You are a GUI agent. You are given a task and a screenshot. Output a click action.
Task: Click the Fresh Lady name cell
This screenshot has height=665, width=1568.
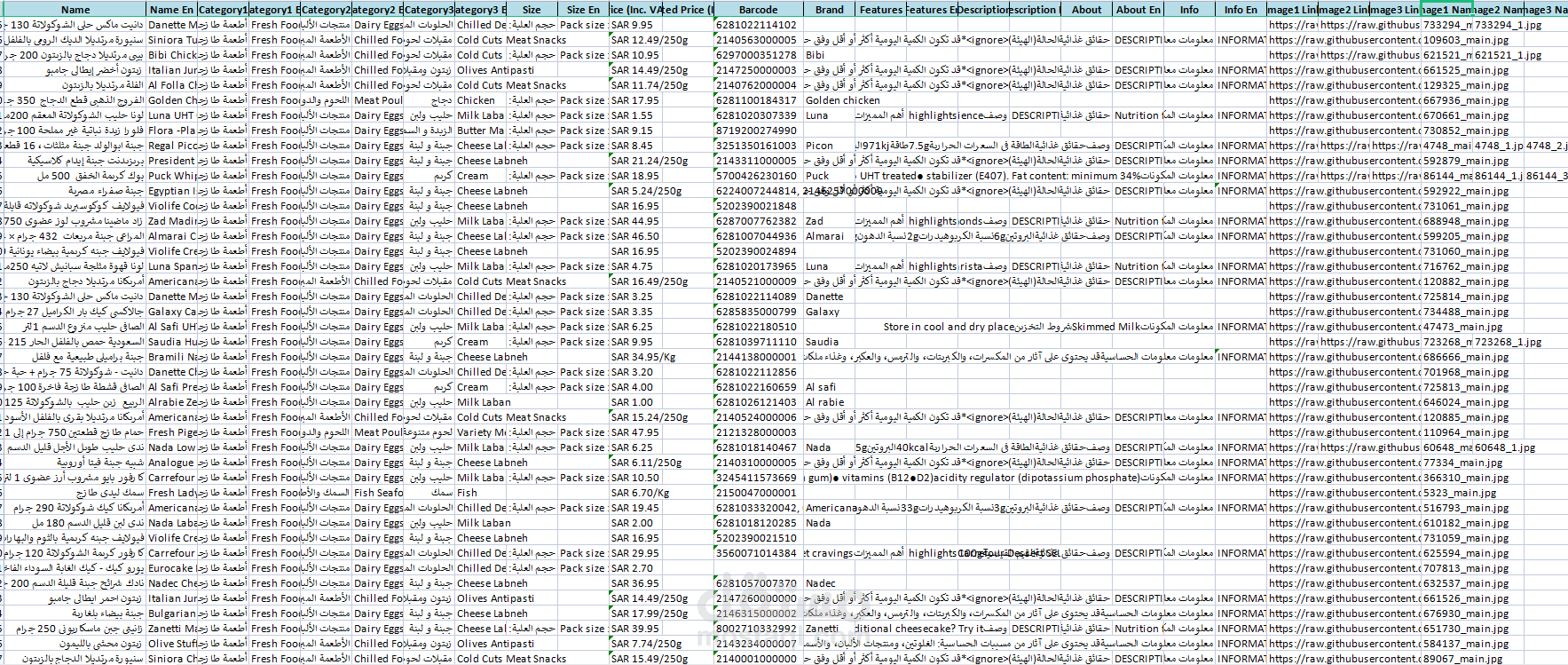click(171, 493)
